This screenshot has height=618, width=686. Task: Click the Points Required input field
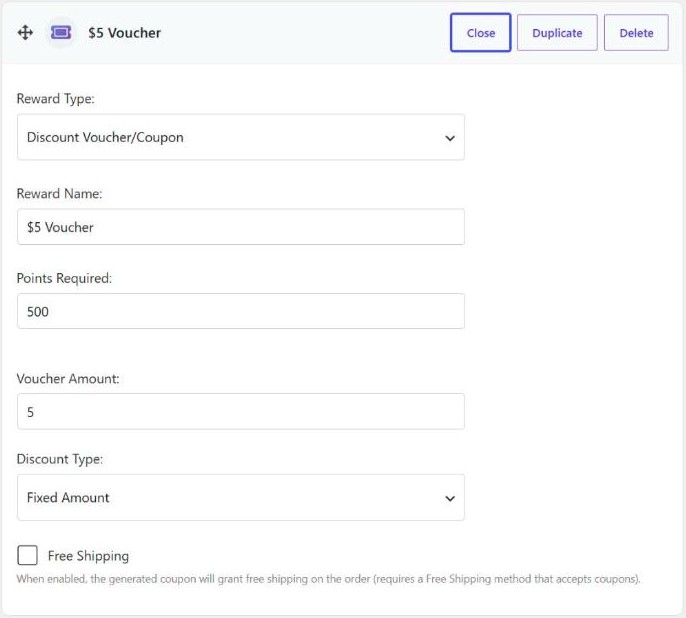coord(241,311)
